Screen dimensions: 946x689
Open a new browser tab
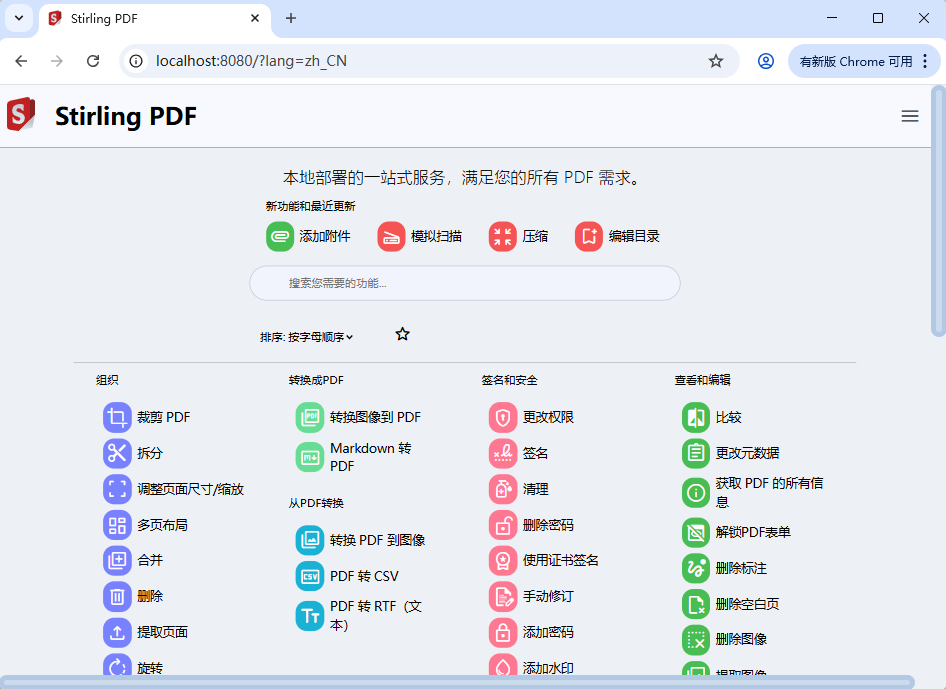[x=291, y=18]
